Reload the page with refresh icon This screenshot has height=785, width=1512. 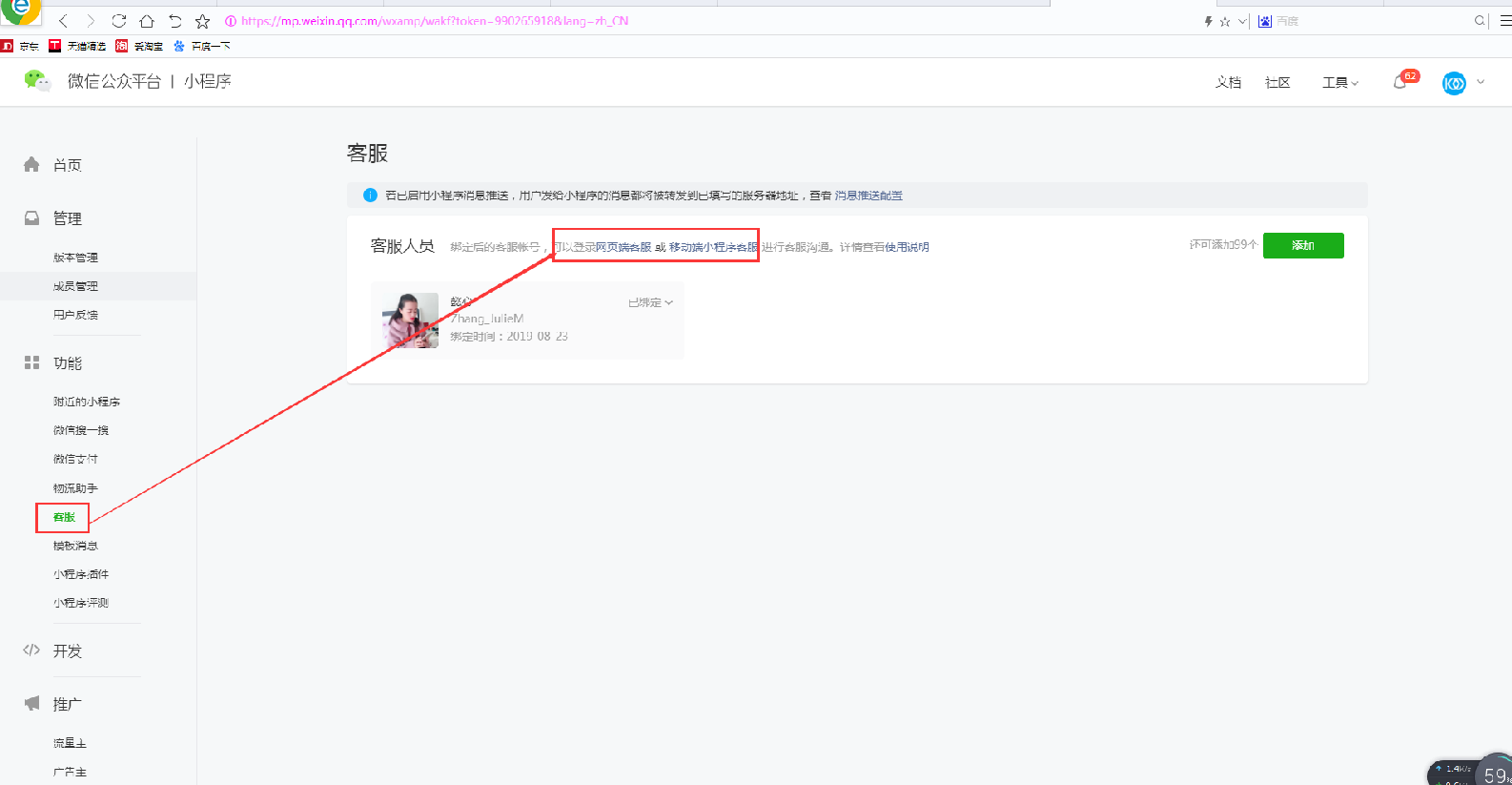coord(119,21)
